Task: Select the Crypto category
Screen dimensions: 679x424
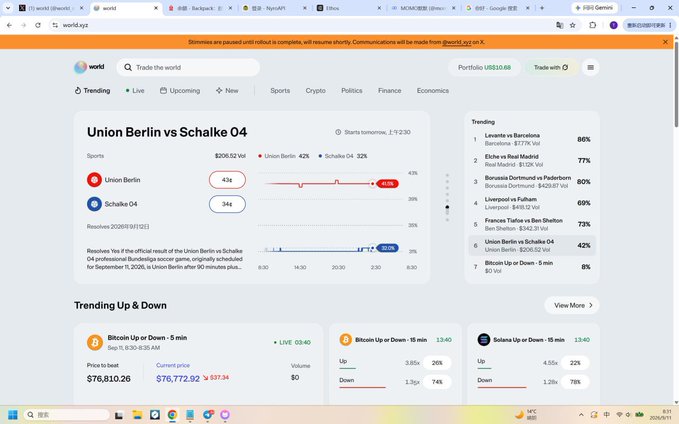Action: click(x=315, y=91)
